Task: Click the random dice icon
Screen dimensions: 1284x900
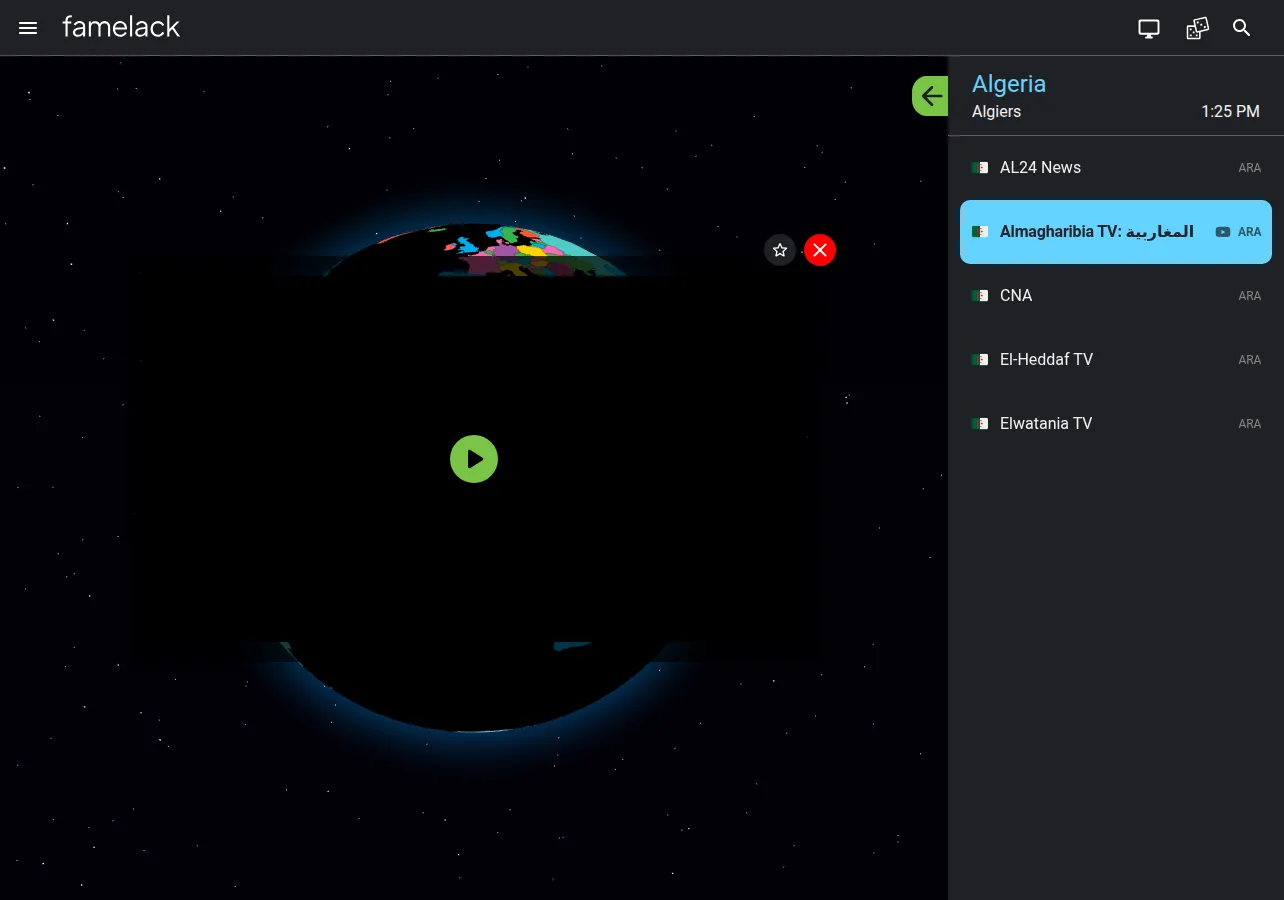Action: click(x=1197, y=28)
